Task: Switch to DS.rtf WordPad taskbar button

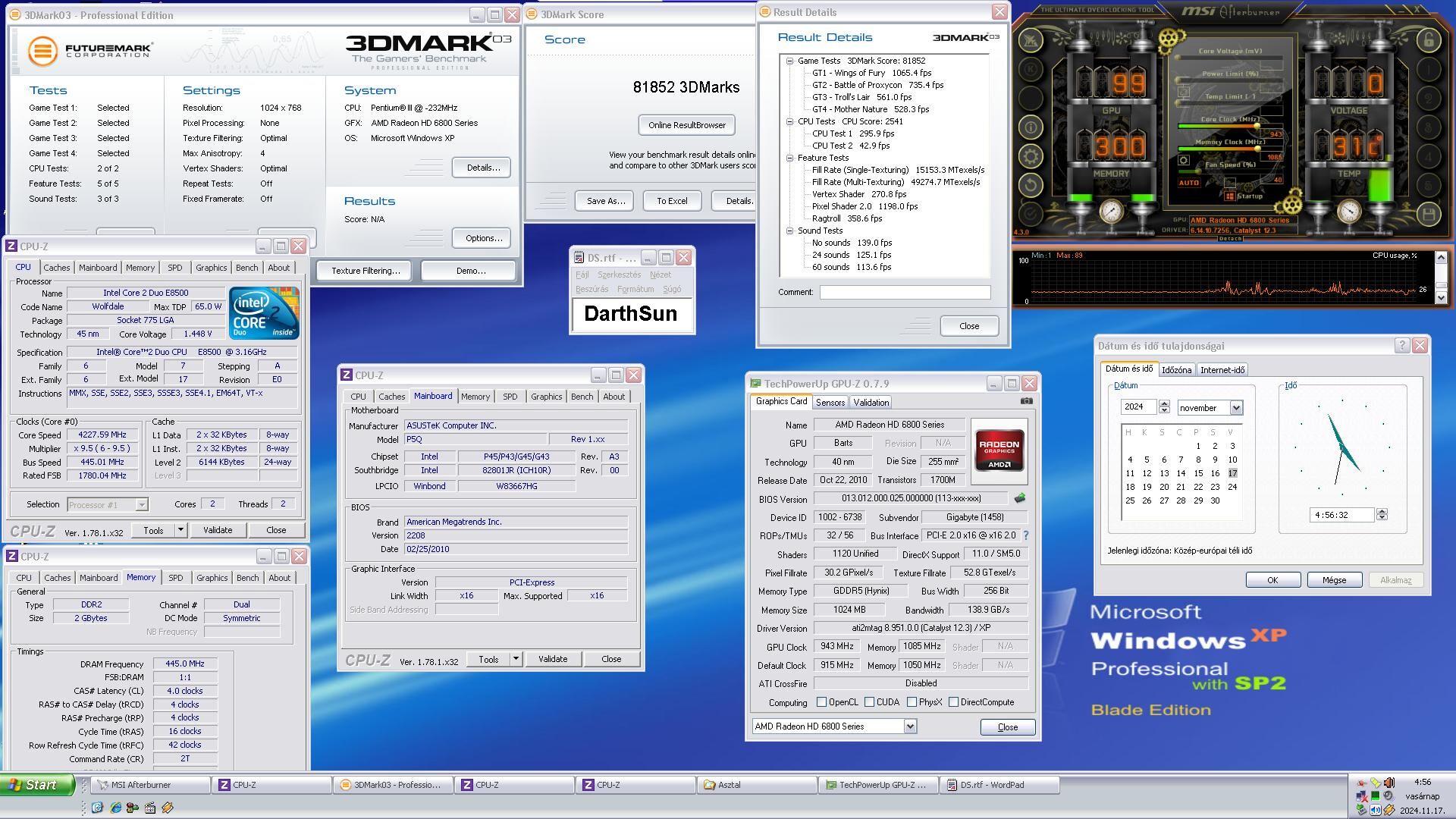Action: pos(999,785)
